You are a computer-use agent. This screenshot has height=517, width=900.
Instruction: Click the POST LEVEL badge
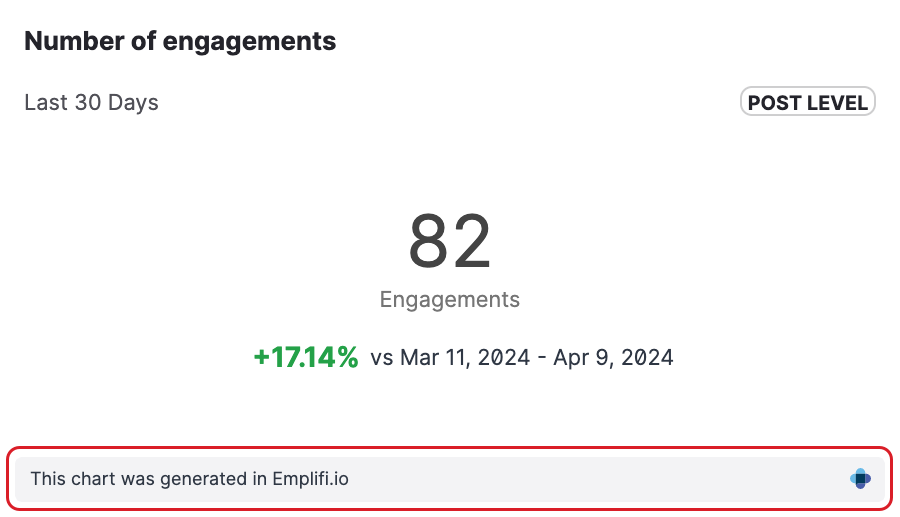(808, 102)
